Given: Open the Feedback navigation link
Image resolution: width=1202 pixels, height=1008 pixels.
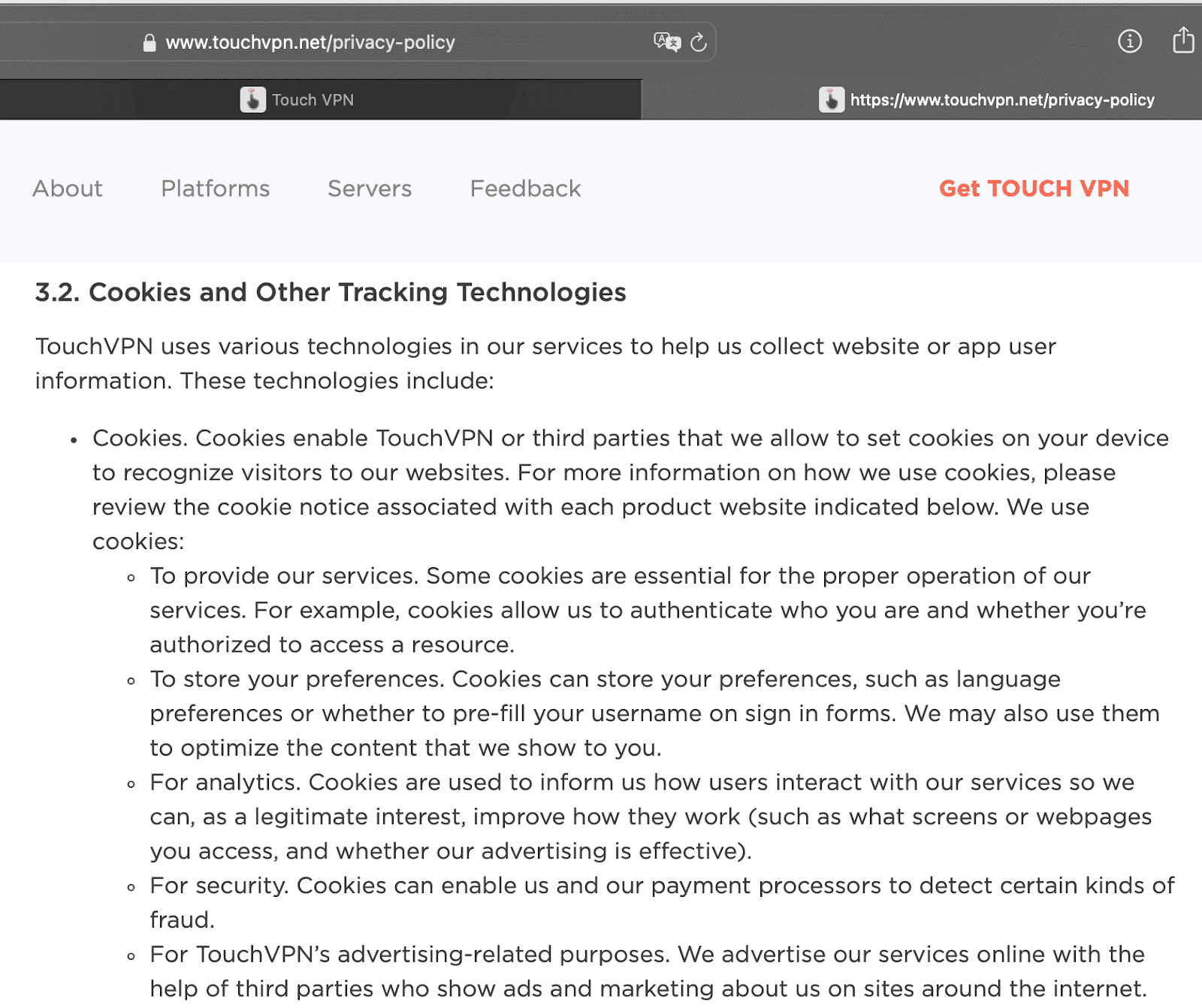Looking at the screenshot, I should pos(526,189).
